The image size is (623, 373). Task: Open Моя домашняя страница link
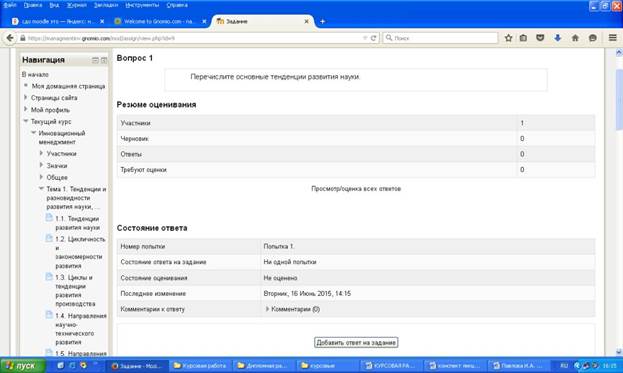pyautogui.click(x=68, y=86)
